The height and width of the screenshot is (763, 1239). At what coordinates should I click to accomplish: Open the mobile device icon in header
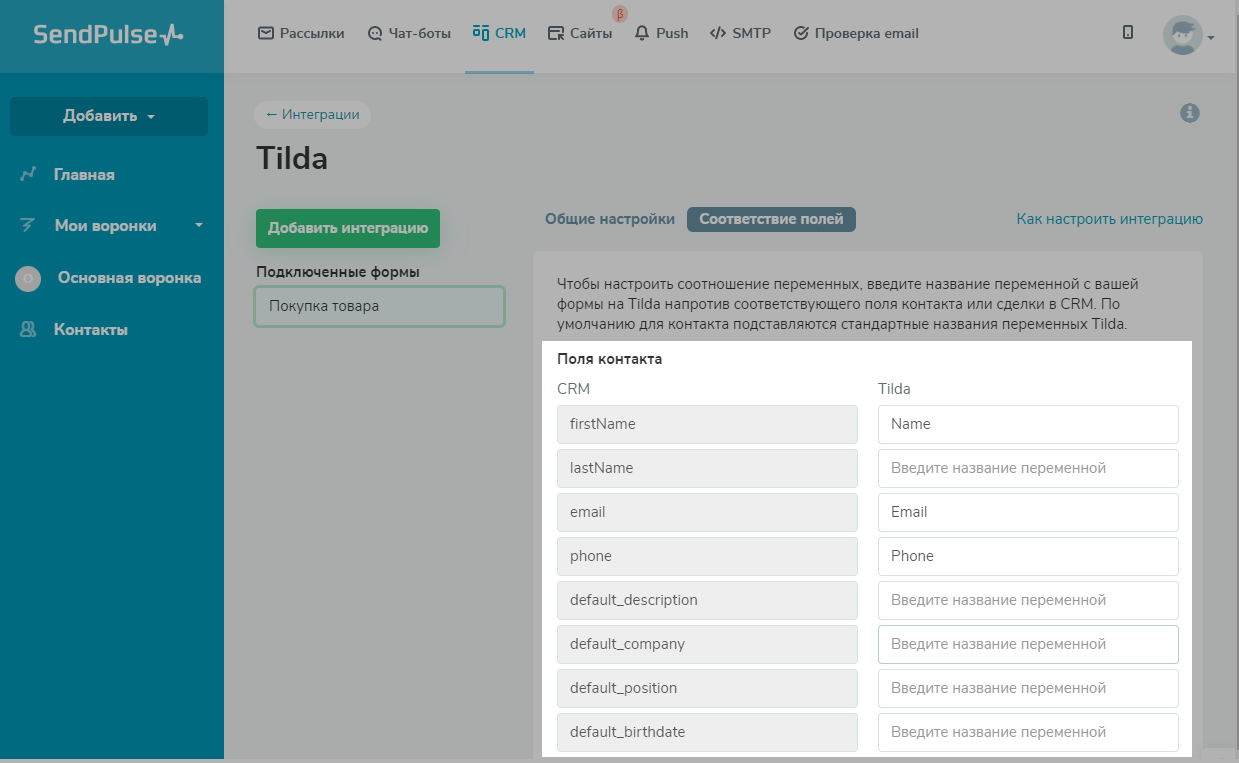[x=1128, y=33]
